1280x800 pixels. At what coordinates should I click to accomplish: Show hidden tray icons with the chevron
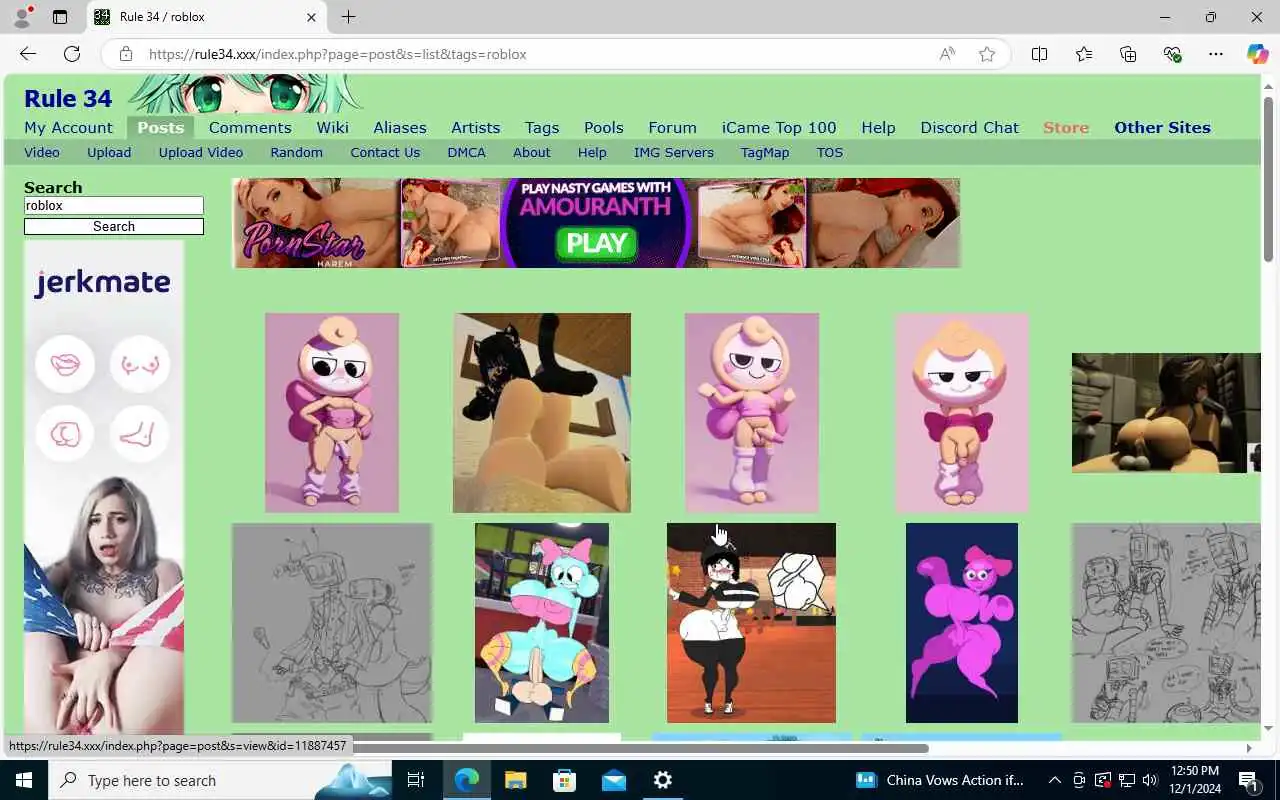click(1054, 780)
